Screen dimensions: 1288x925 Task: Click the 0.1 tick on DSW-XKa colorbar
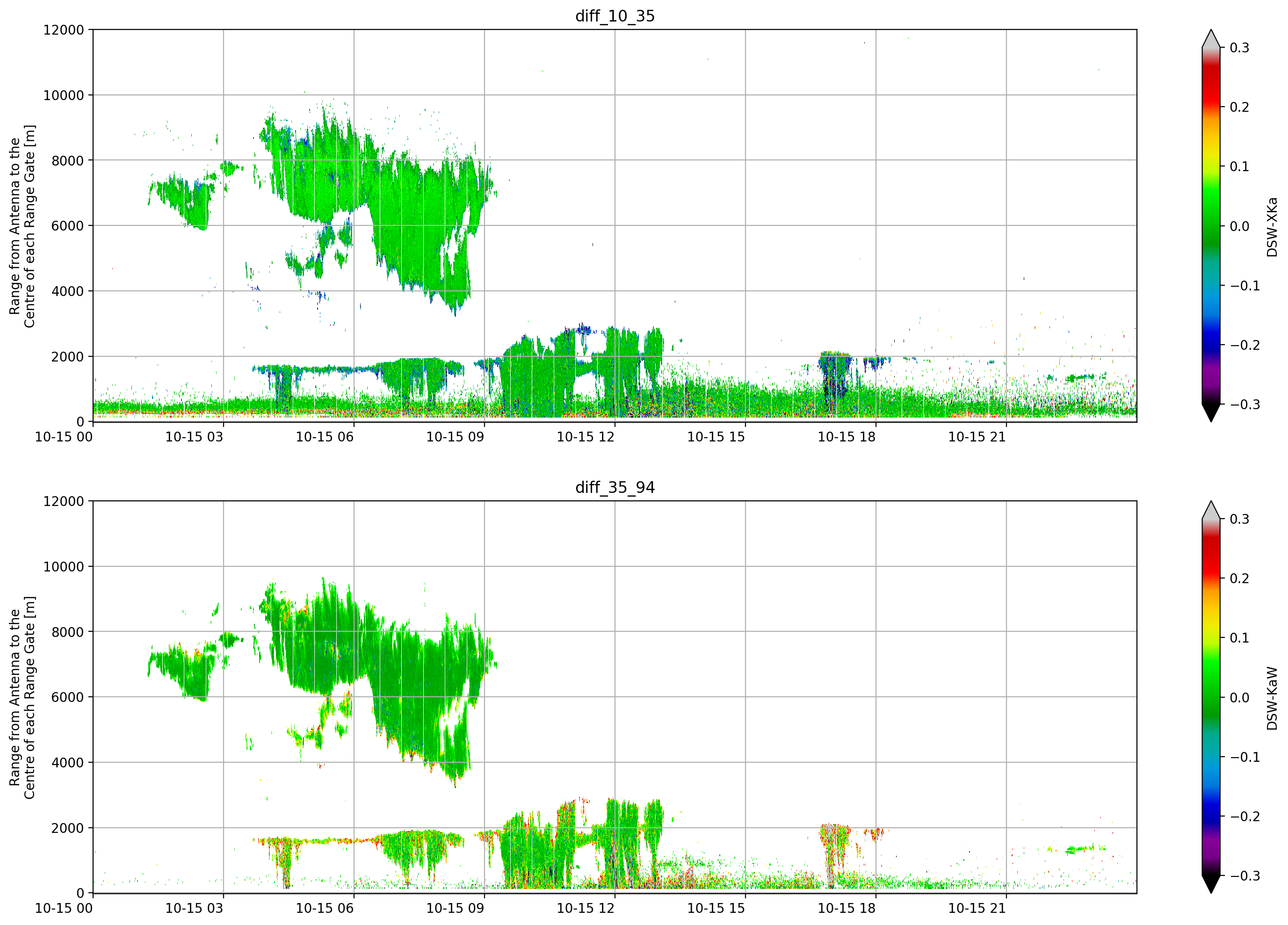(x=1240, y=166)
